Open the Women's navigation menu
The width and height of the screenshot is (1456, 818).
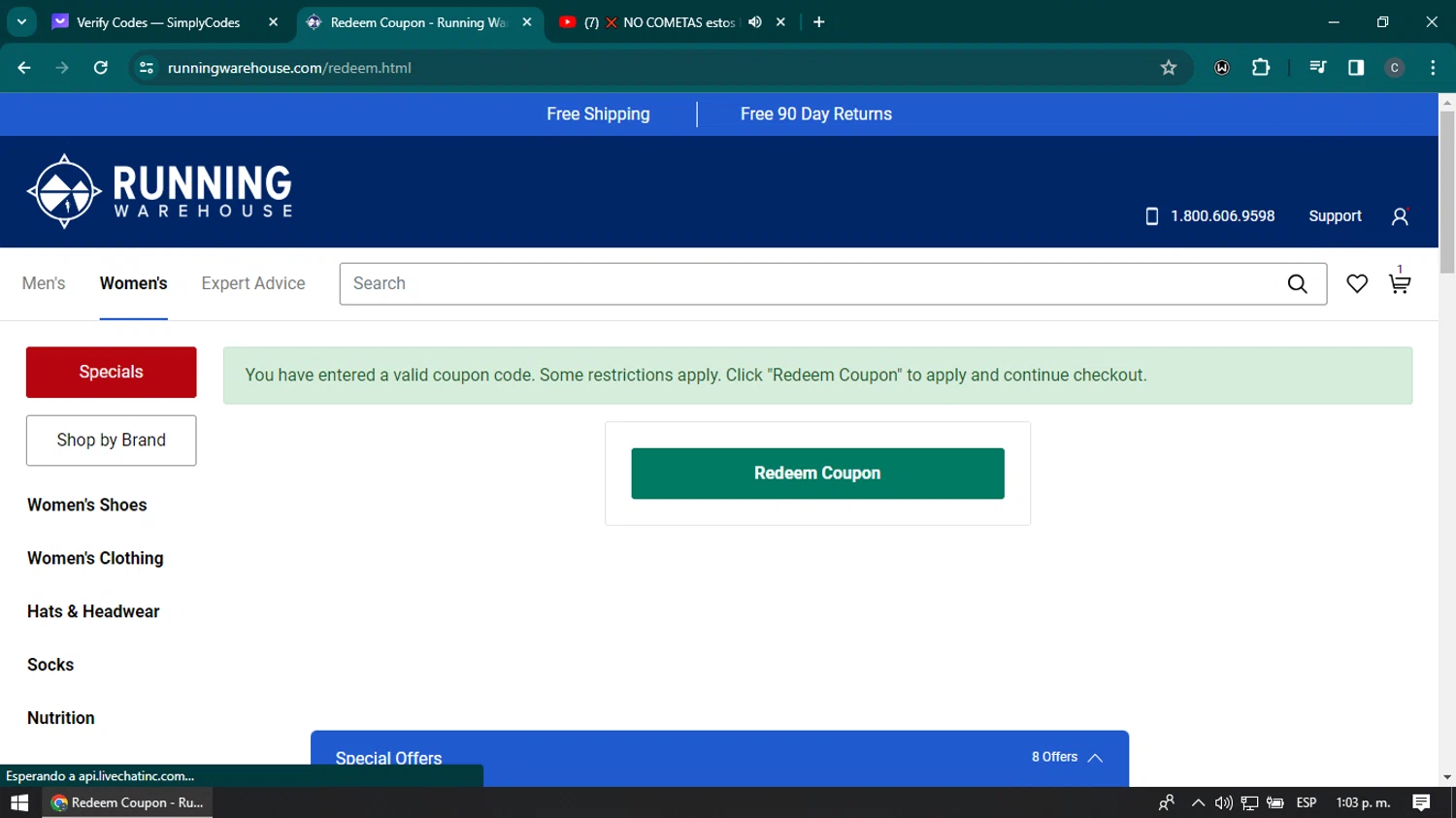click(134, 283)
